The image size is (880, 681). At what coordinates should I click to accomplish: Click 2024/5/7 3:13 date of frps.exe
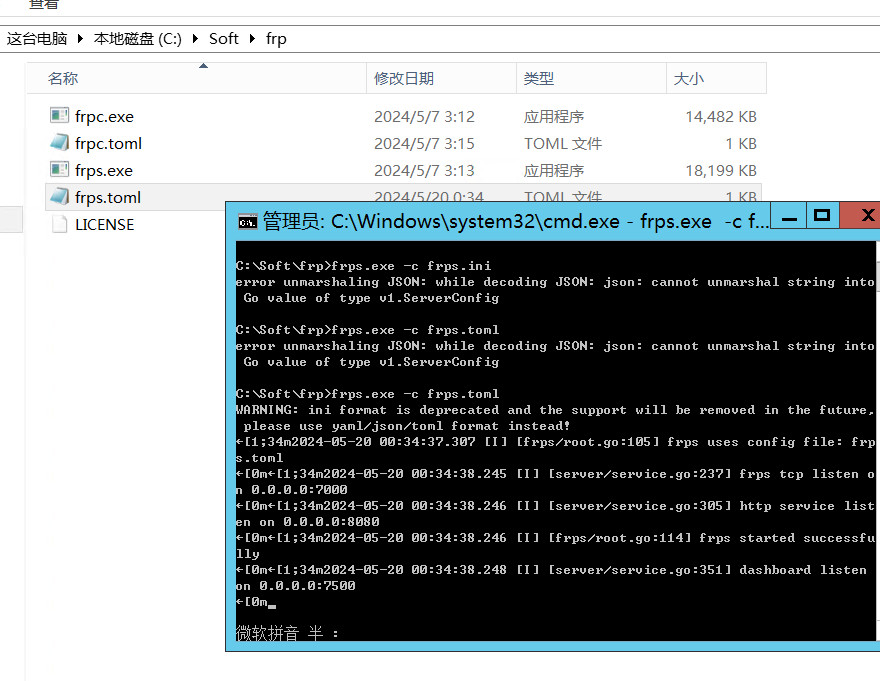[424, 170]
